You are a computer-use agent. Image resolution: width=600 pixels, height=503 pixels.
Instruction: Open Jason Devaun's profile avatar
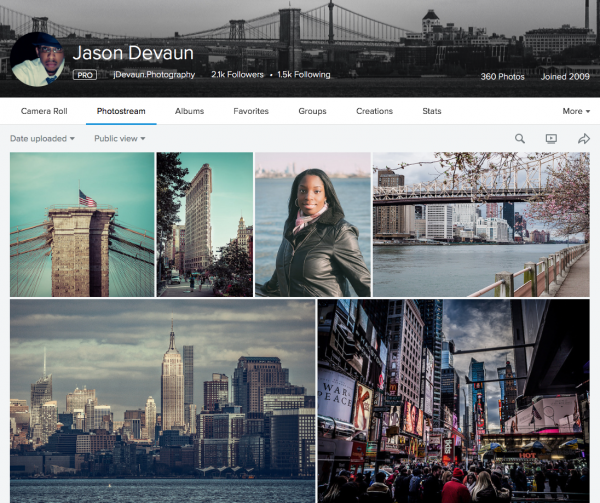tap(38, 60)
